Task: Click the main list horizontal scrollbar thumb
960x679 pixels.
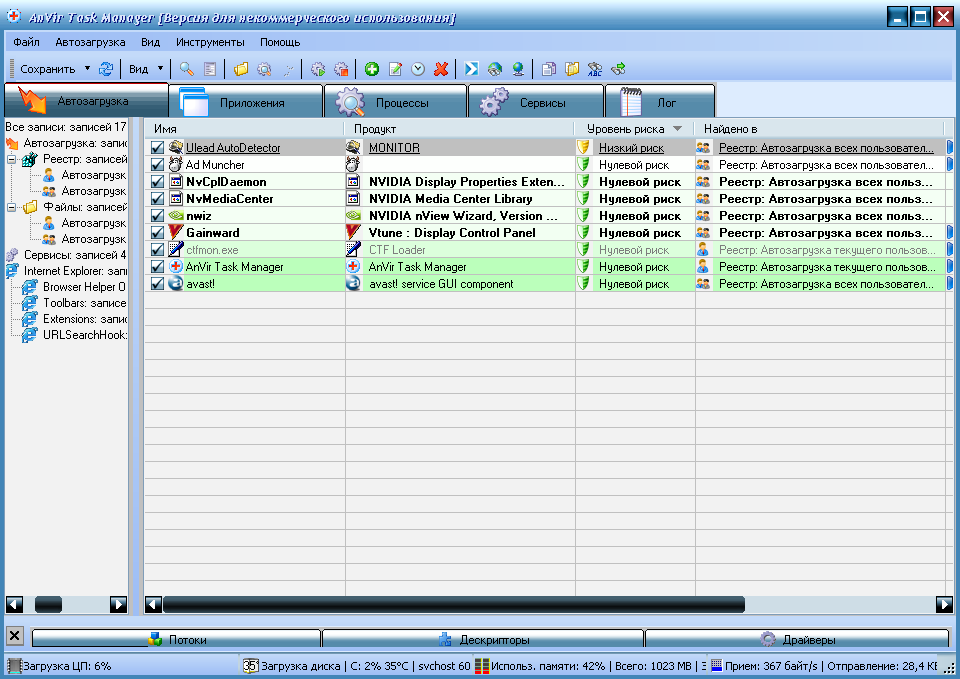Action: (x=454, y=605)
